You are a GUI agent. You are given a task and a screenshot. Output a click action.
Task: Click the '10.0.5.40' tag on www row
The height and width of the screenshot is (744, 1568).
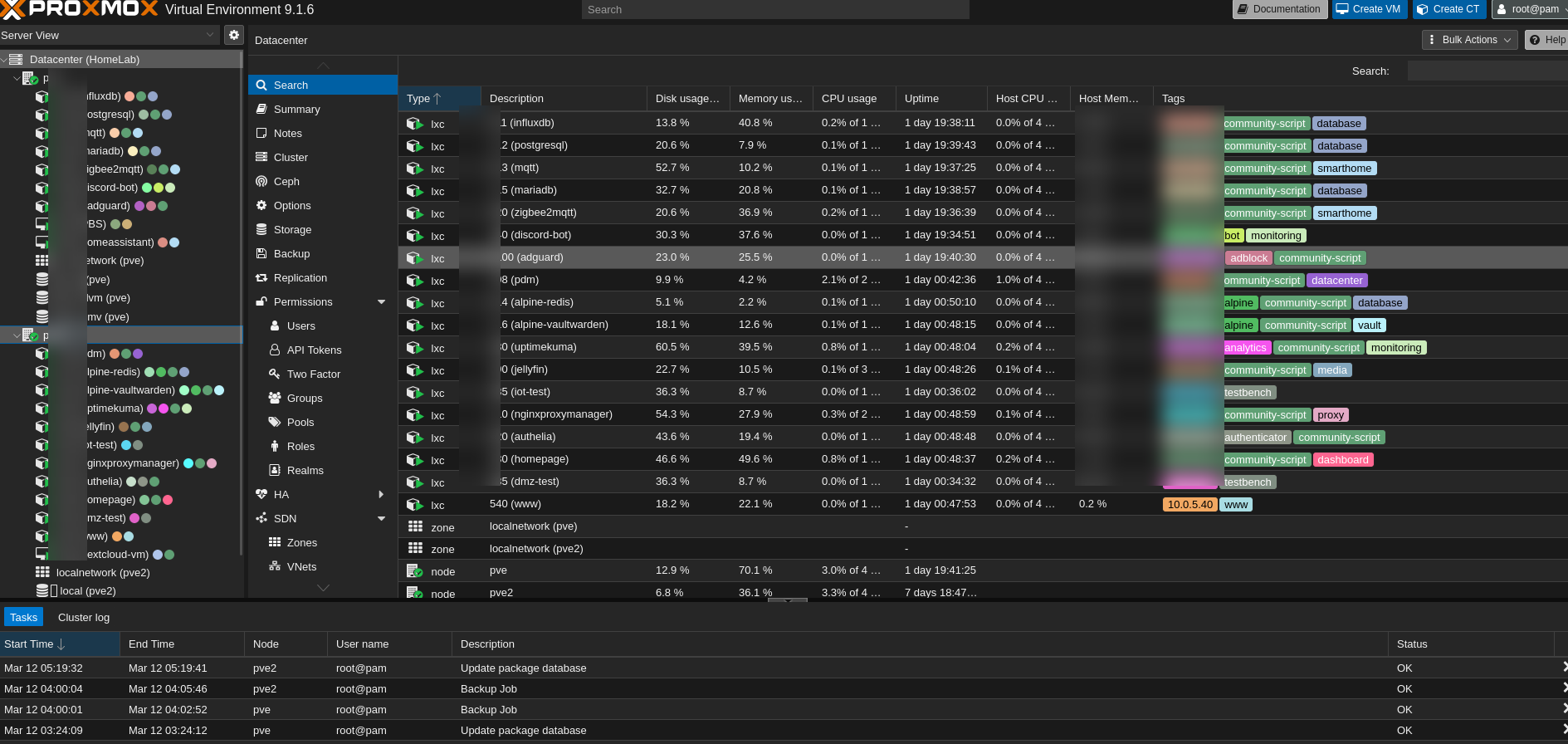click(1189, 505)
